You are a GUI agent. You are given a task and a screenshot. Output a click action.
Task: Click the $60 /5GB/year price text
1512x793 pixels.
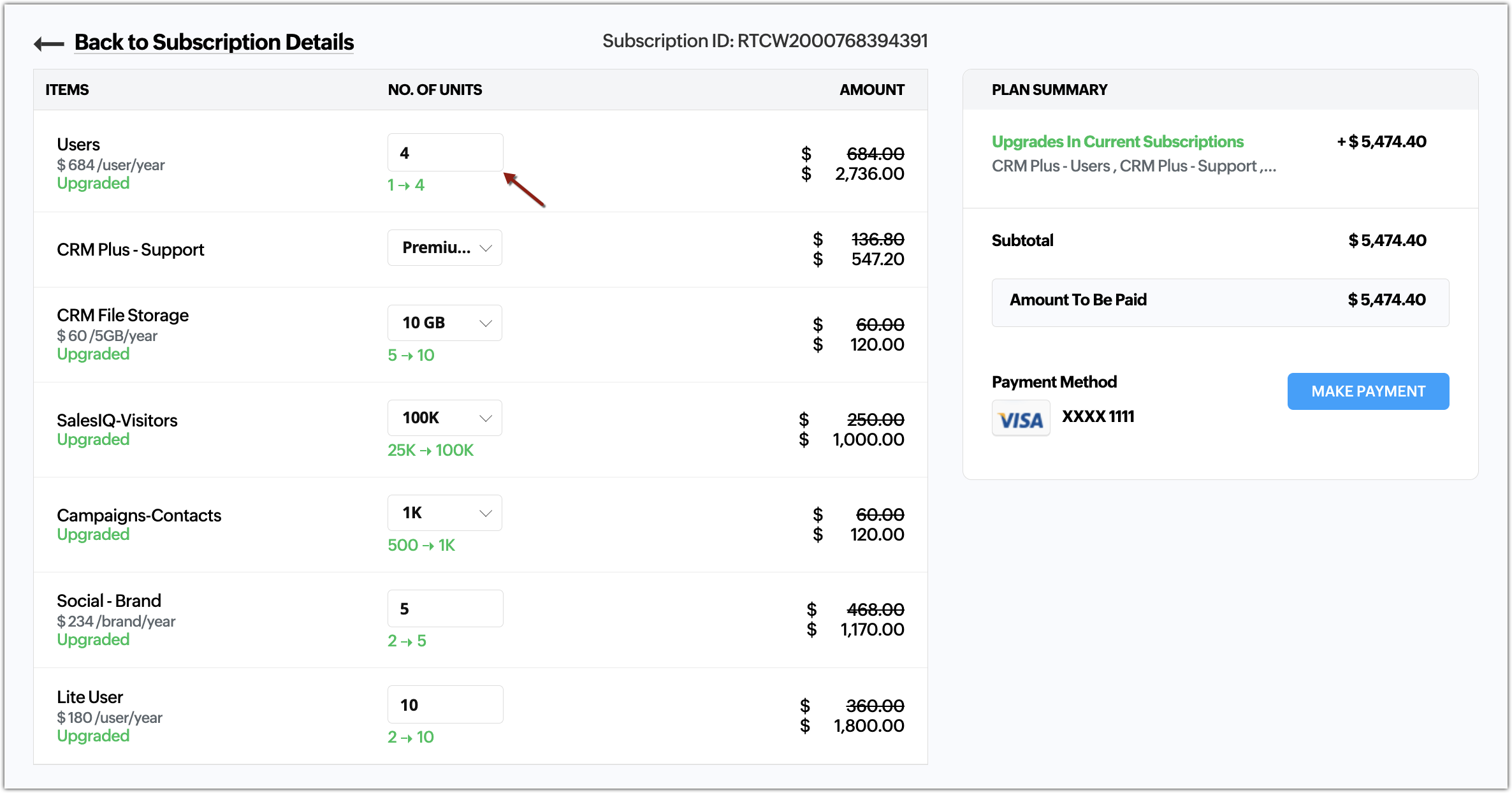pos(107,336)
